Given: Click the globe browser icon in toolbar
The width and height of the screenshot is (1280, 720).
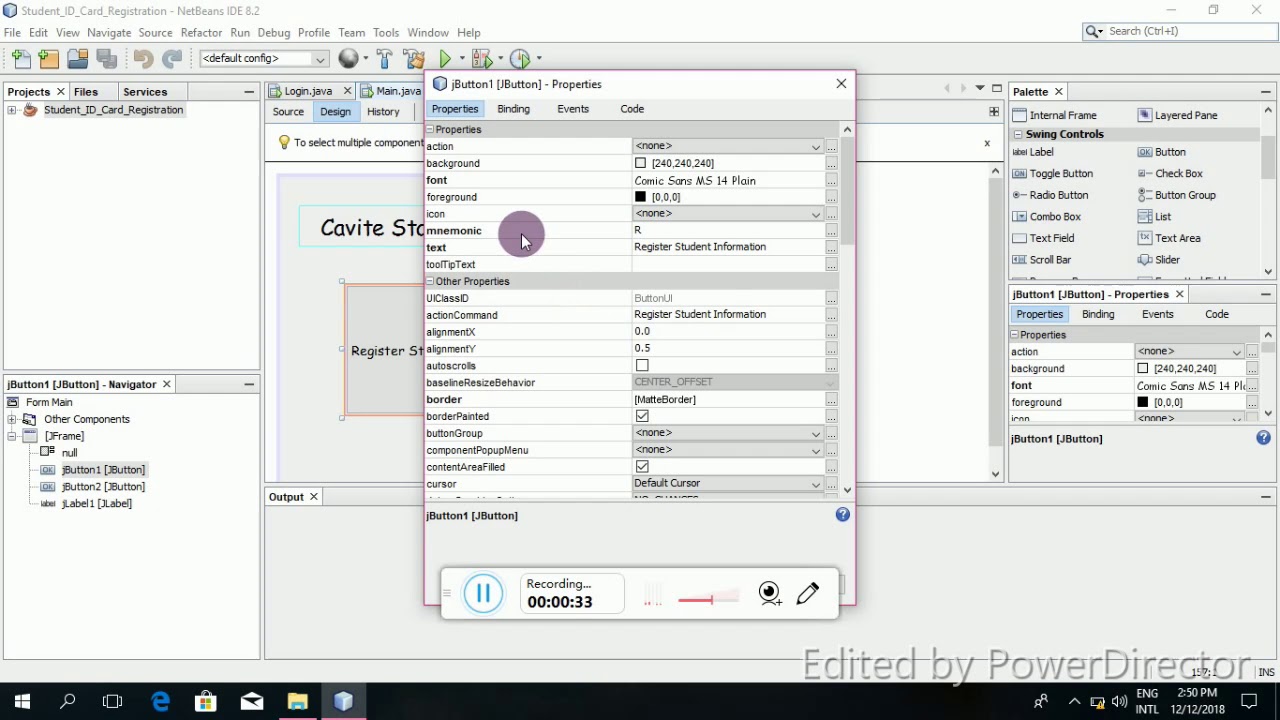Looking at the screenshot, I should [x=348, y=59].
